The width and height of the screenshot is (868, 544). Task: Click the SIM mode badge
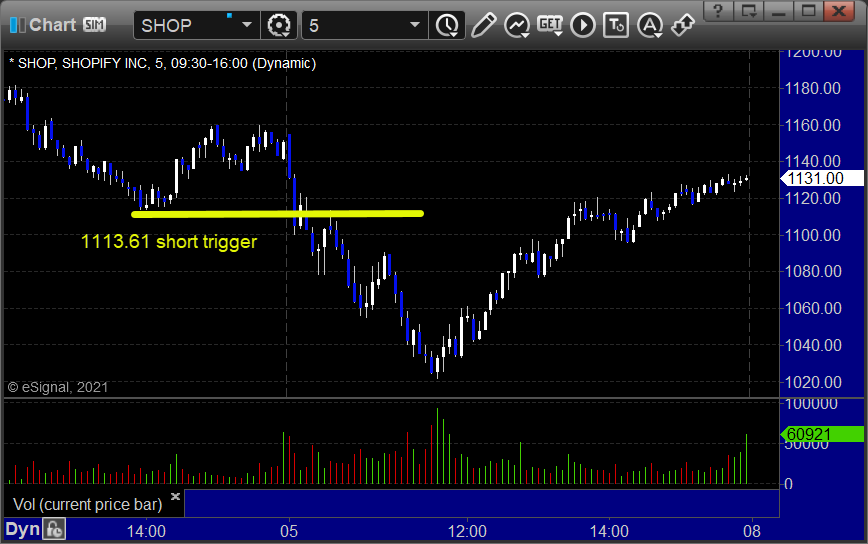(95, 24)
